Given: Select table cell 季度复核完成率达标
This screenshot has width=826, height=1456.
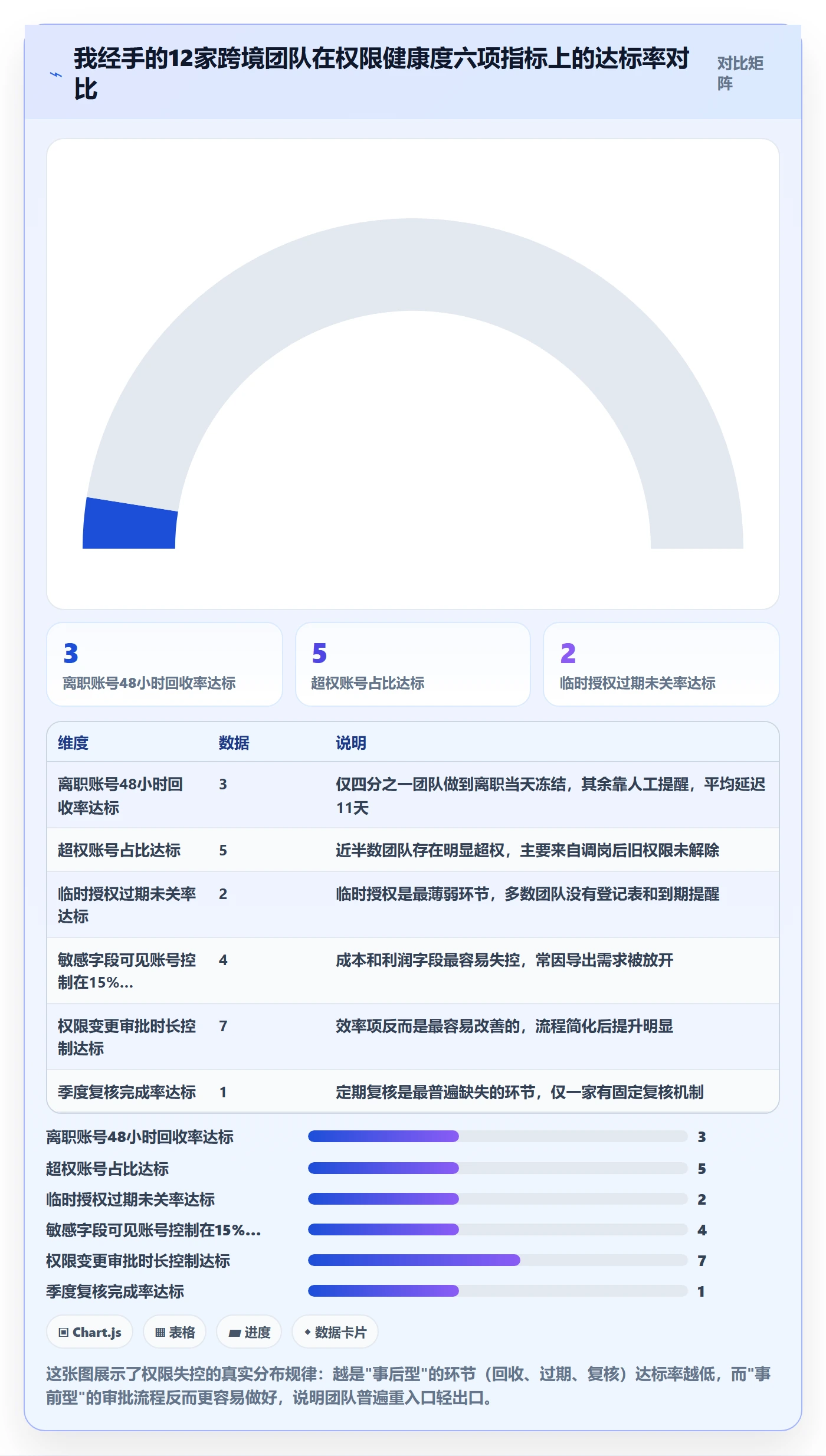Looking at the screenshot, I should [127, 1092].
